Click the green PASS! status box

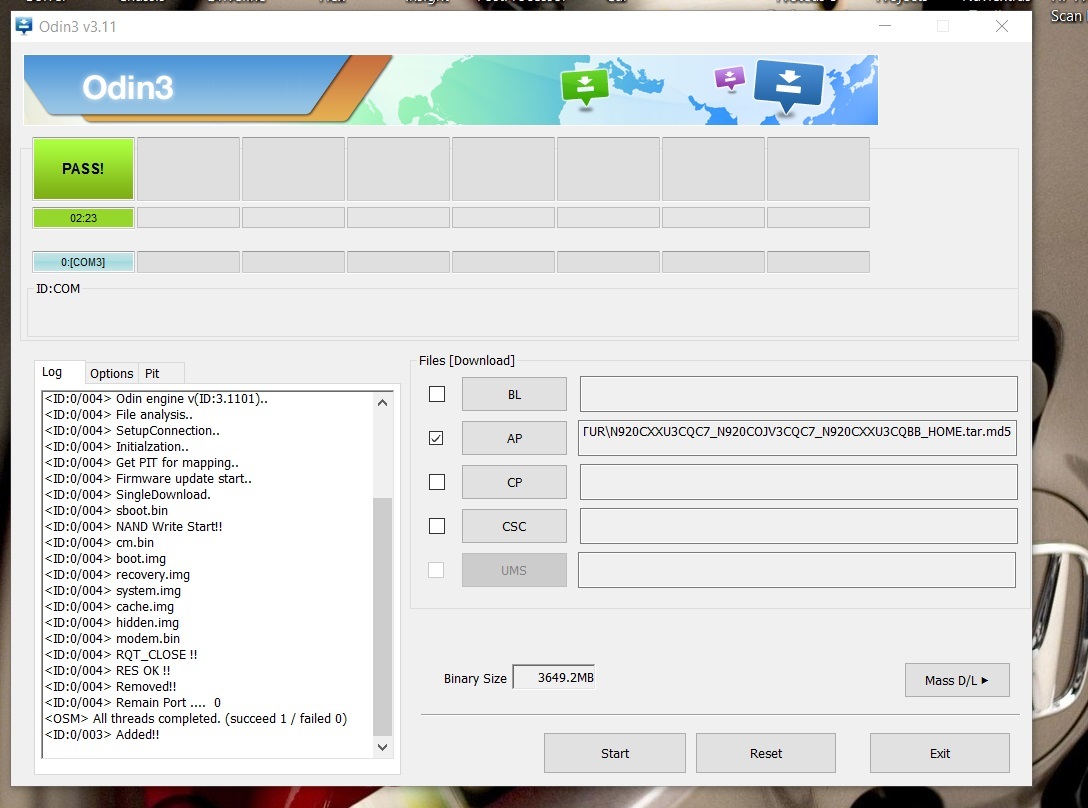coord(83,169)
